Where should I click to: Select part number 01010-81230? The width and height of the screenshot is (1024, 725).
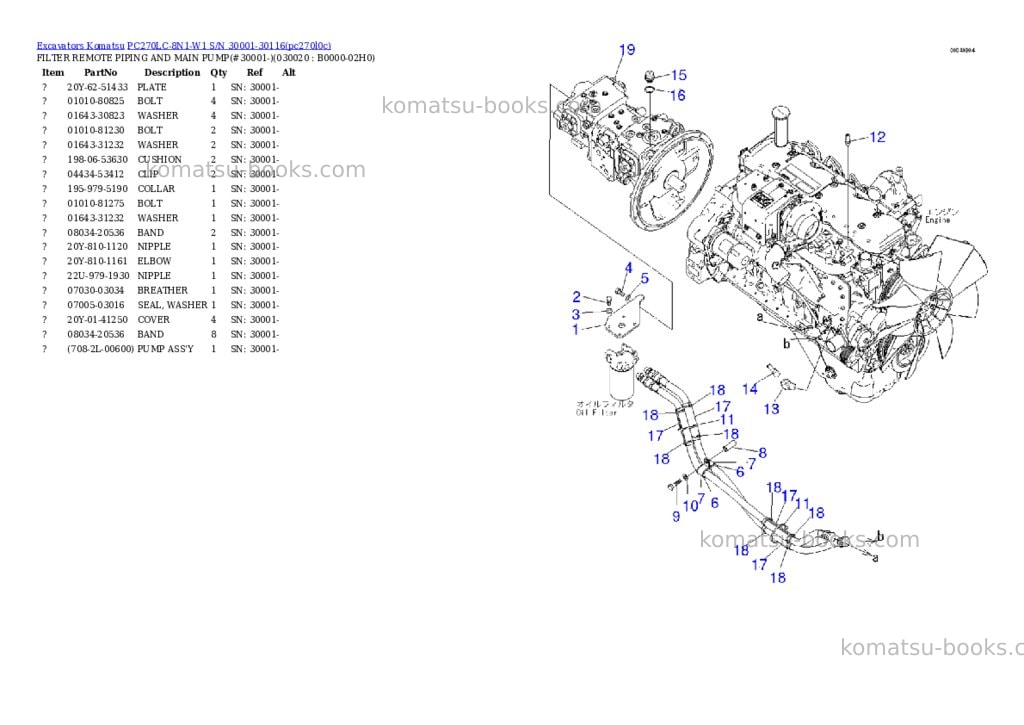[95, 130]
